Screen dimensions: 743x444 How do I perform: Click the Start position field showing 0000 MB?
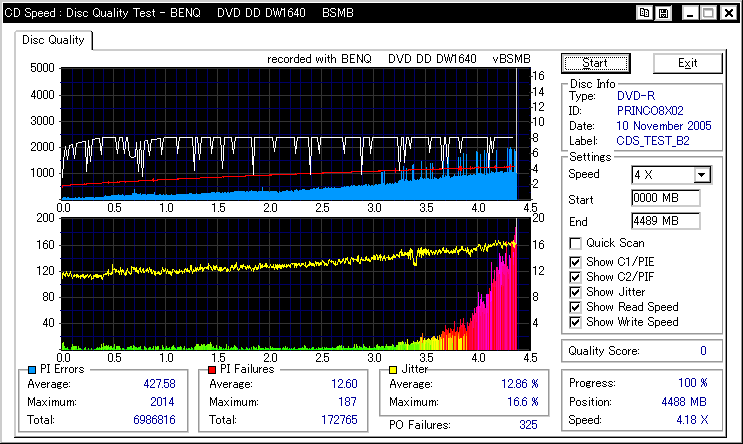[x=665, y=198]
